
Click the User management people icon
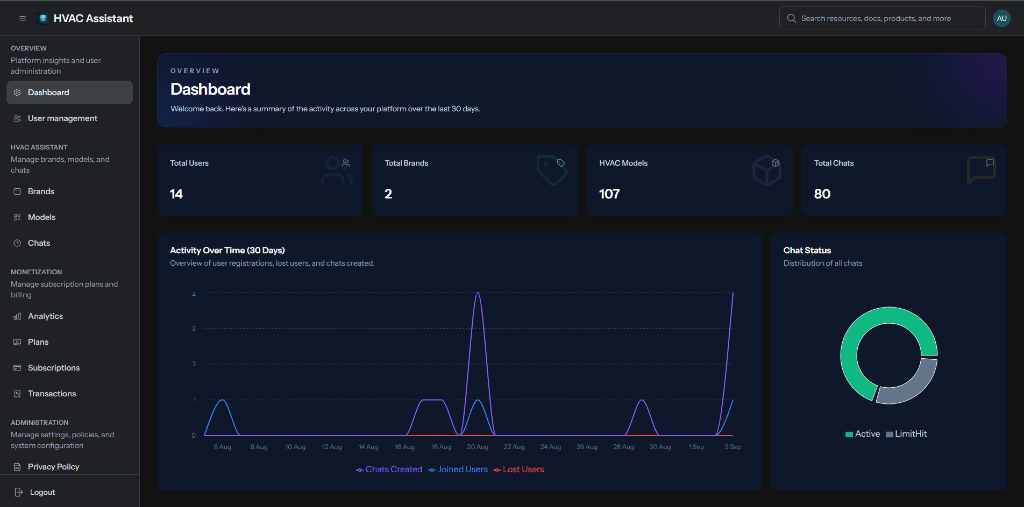pos(17,118)
